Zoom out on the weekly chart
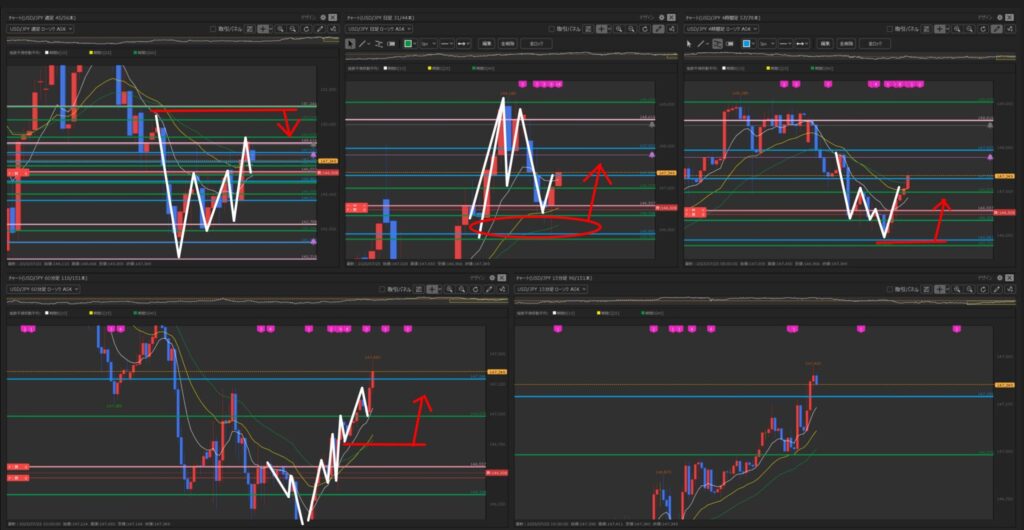Screen dimensions: 1024x530 pos(293,29)
